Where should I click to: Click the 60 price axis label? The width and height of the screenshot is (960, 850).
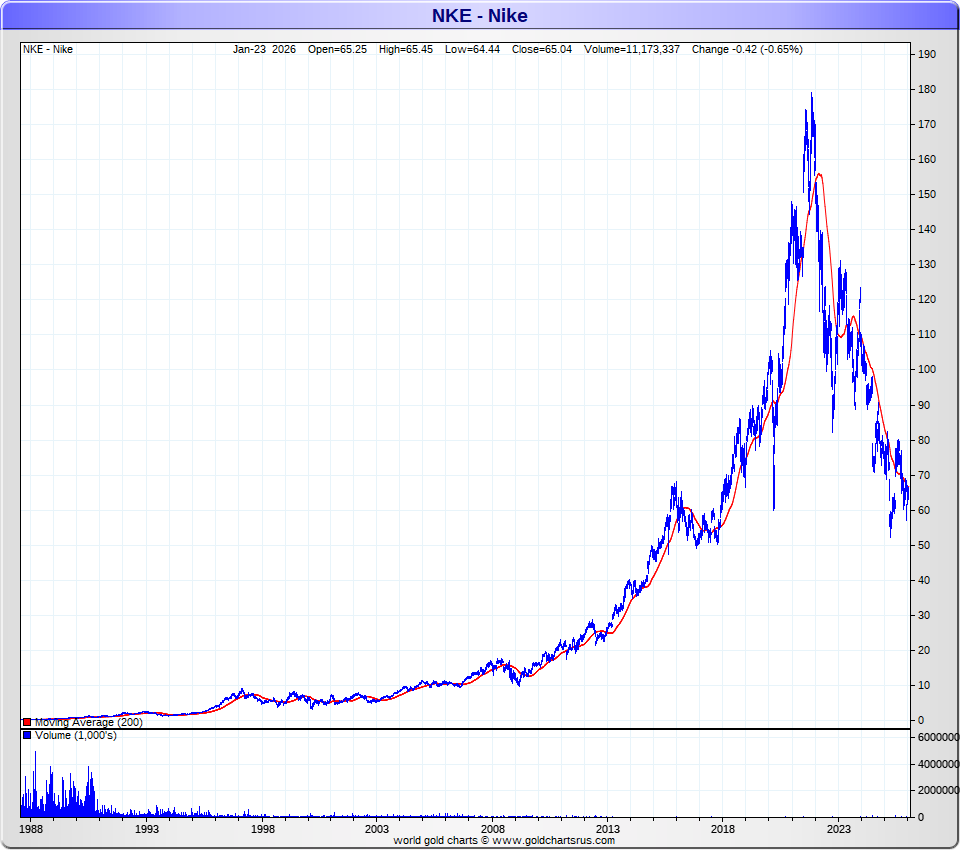click(x=924, y=510)
